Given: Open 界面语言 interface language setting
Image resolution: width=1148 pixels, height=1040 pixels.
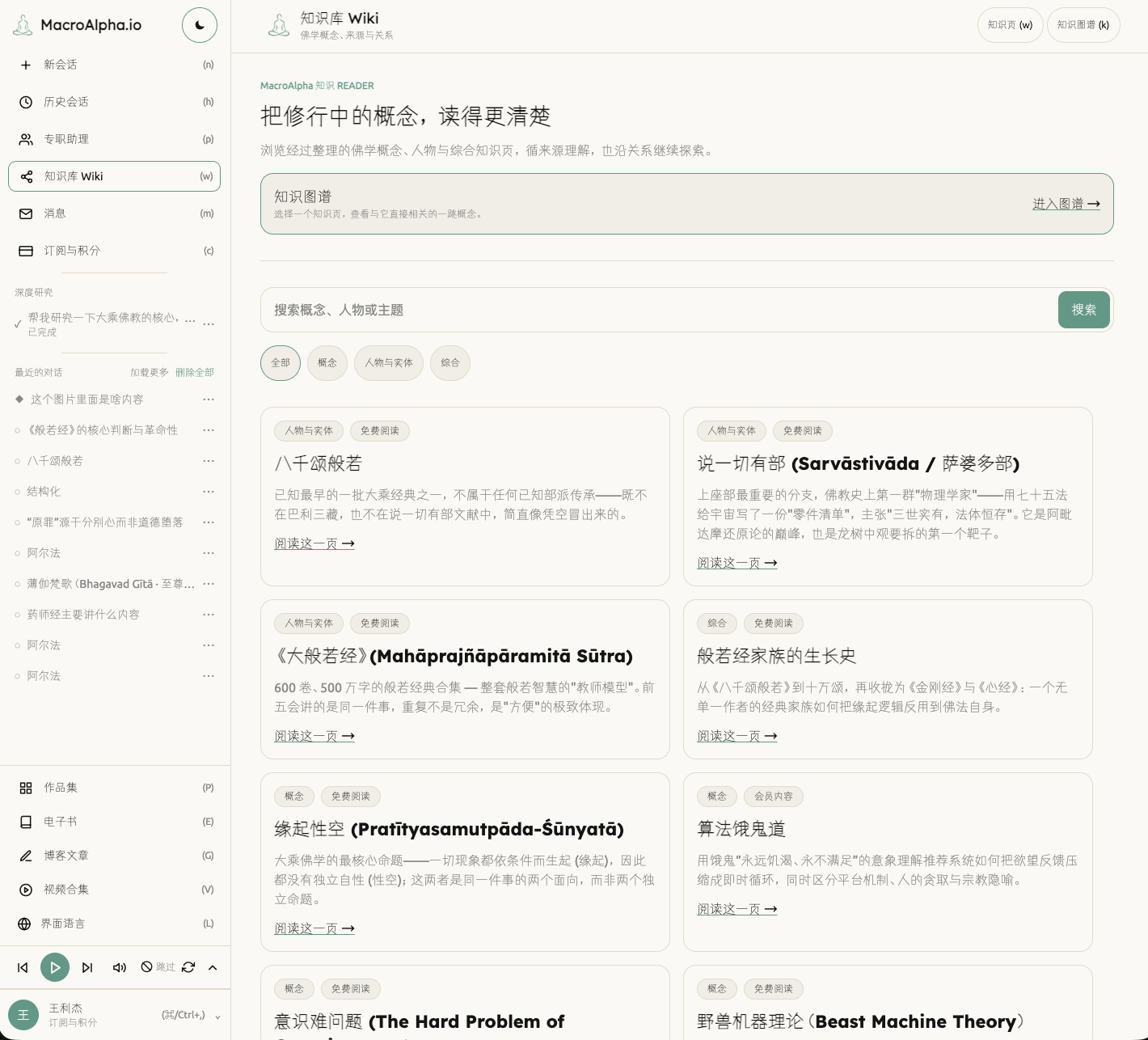Looking at the screenshot, I should (115, 924).
